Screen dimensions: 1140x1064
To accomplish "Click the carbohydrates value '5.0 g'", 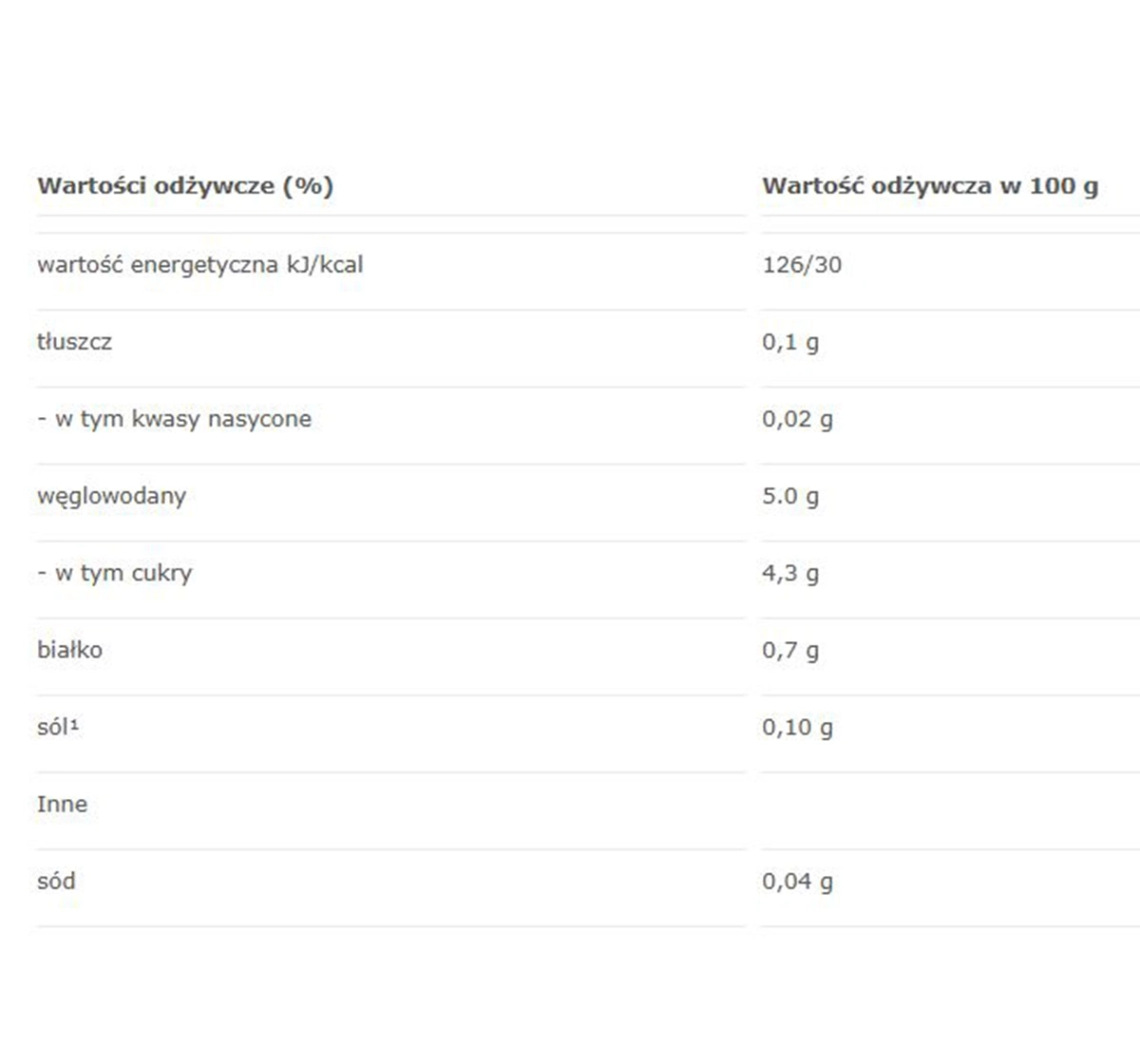I will click(789, 496).
